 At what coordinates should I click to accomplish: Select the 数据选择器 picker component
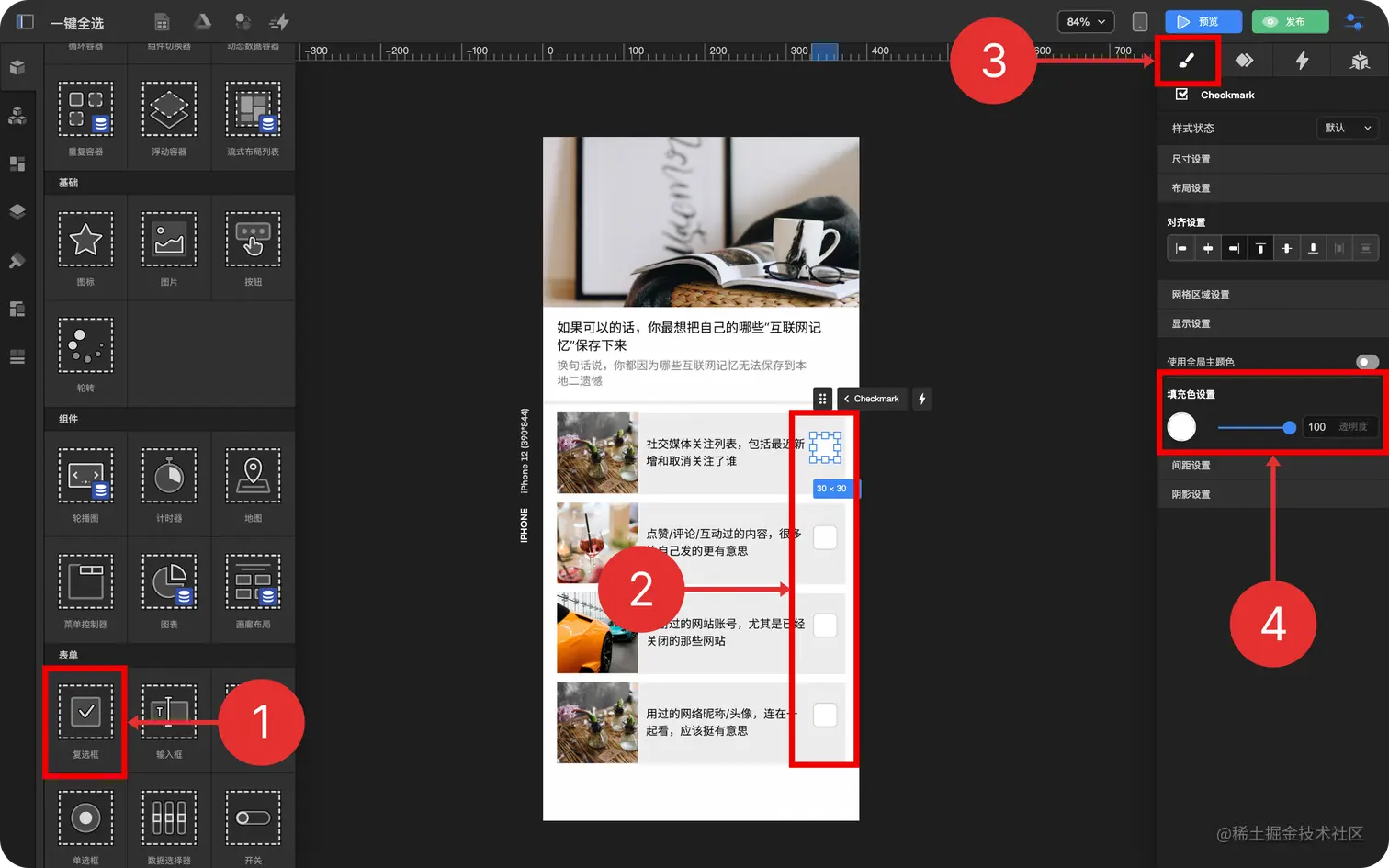[x=169, y=826]
